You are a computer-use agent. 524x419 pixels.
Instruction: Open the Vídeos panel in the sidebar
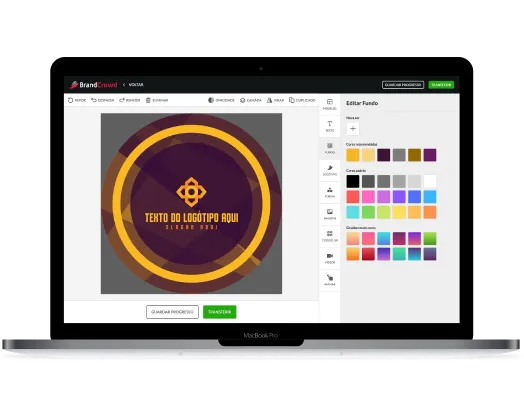[330, 258]
